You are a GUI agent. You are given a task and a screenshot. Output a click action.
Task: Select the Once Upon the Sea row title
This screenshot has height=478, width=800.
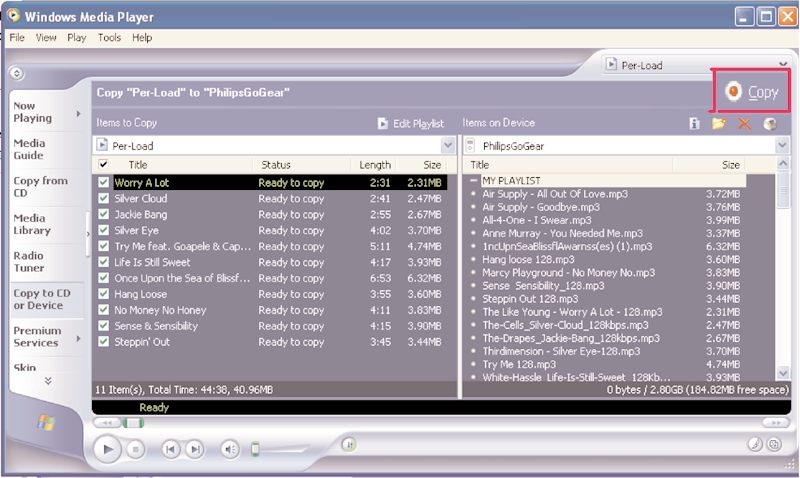(x=182, y=278)
